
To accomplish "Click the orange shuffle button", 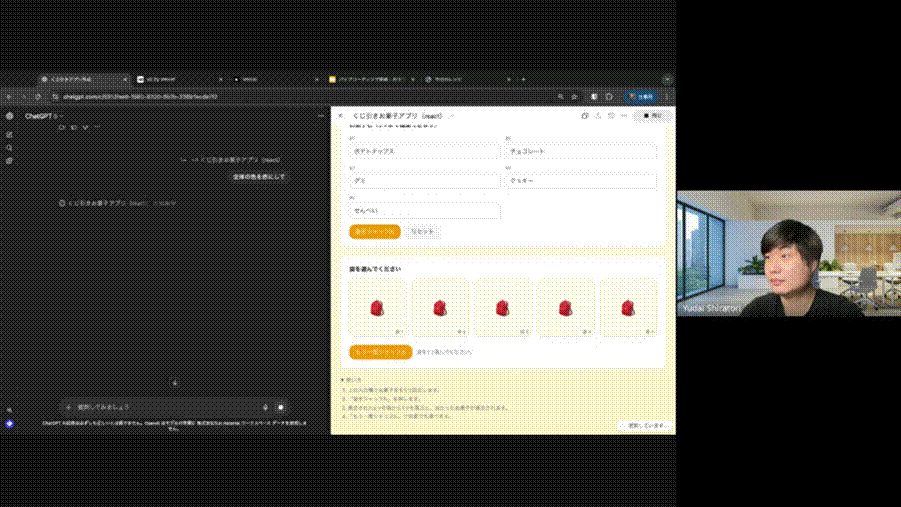I will coord(375,231).
